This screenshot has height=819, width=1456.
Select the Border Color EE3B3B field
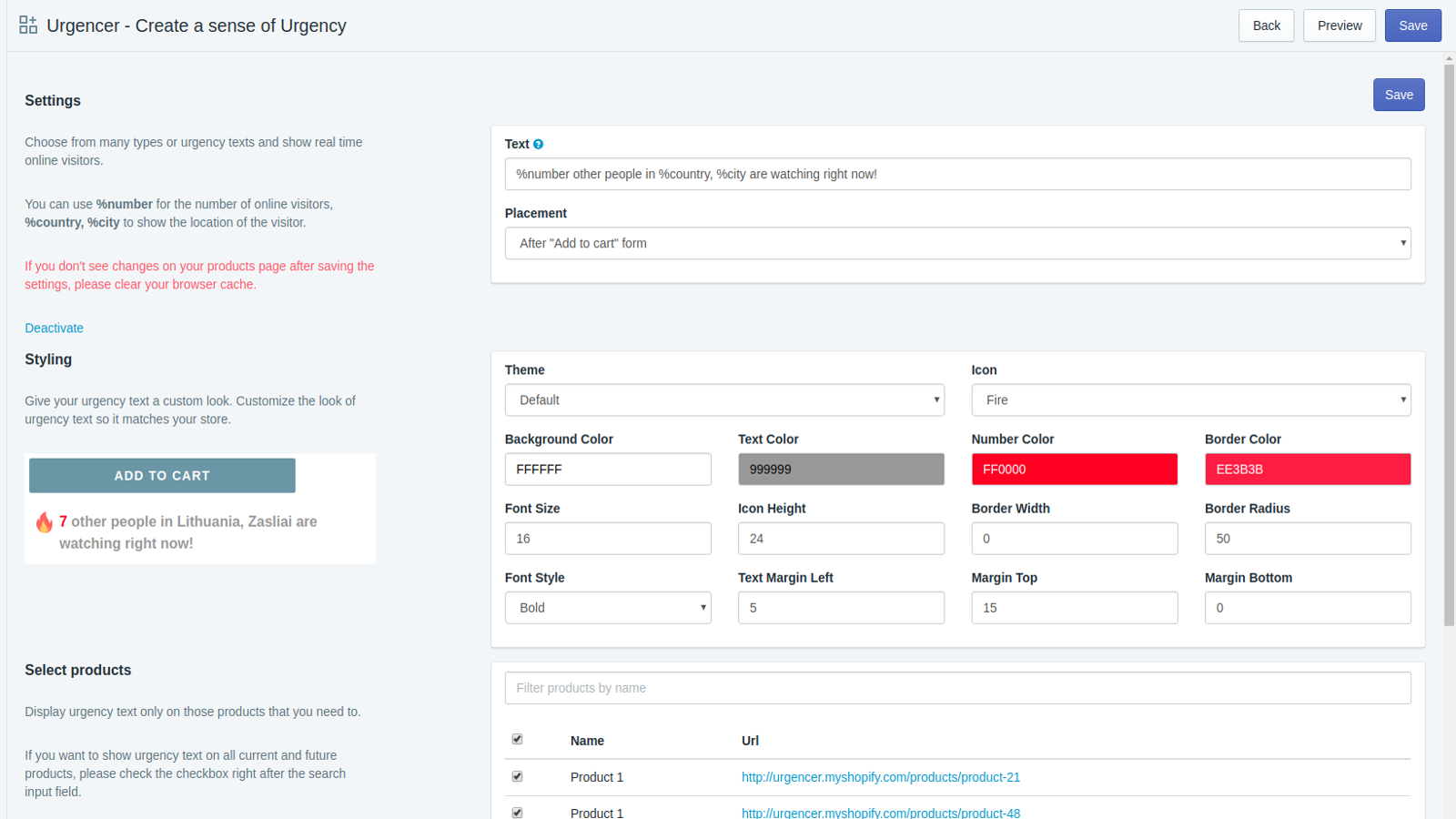pyautogui.click(x=1307, y=470)
